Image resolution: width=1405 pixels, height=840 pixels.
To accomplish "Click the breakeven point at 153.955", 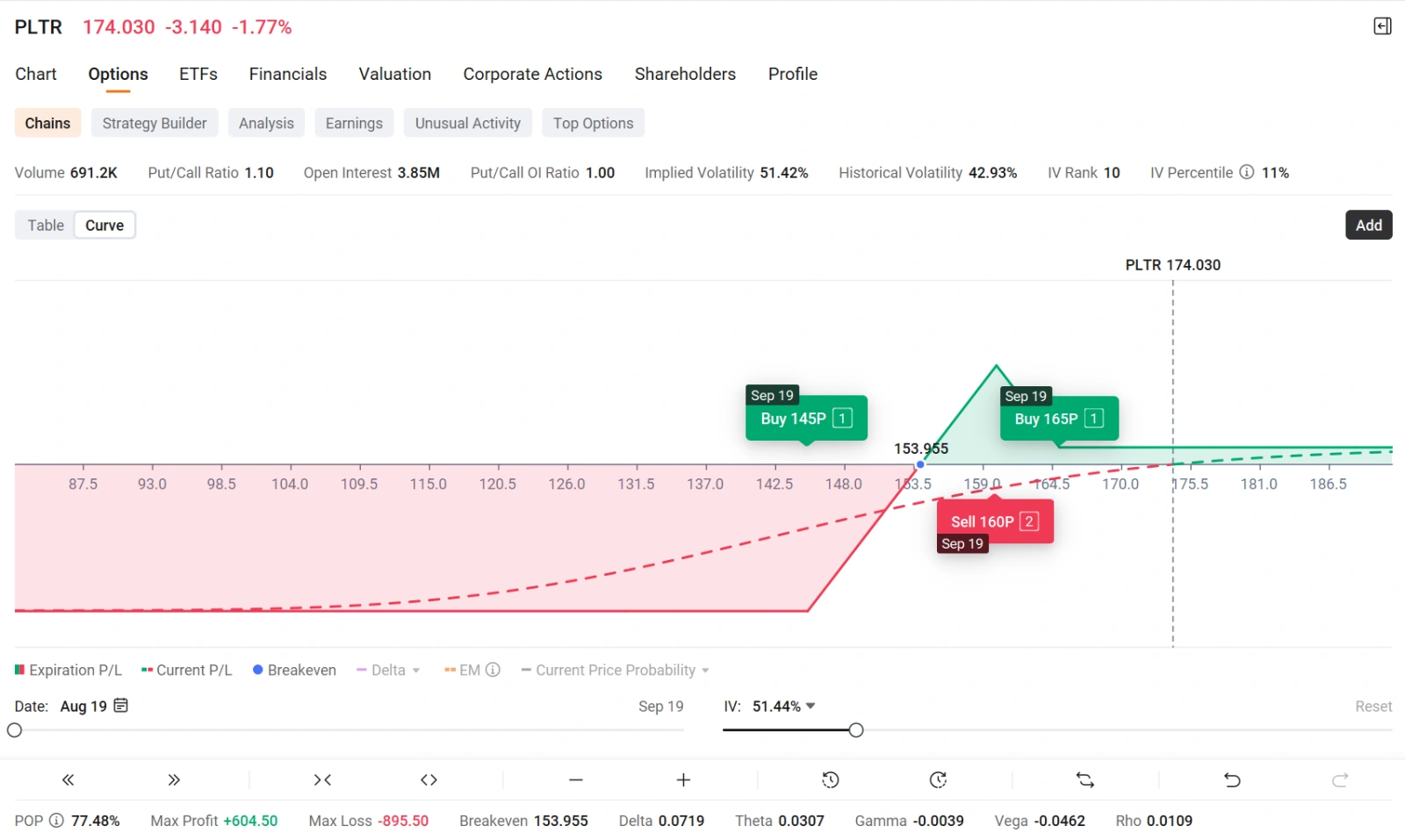I will coord(920,463).
